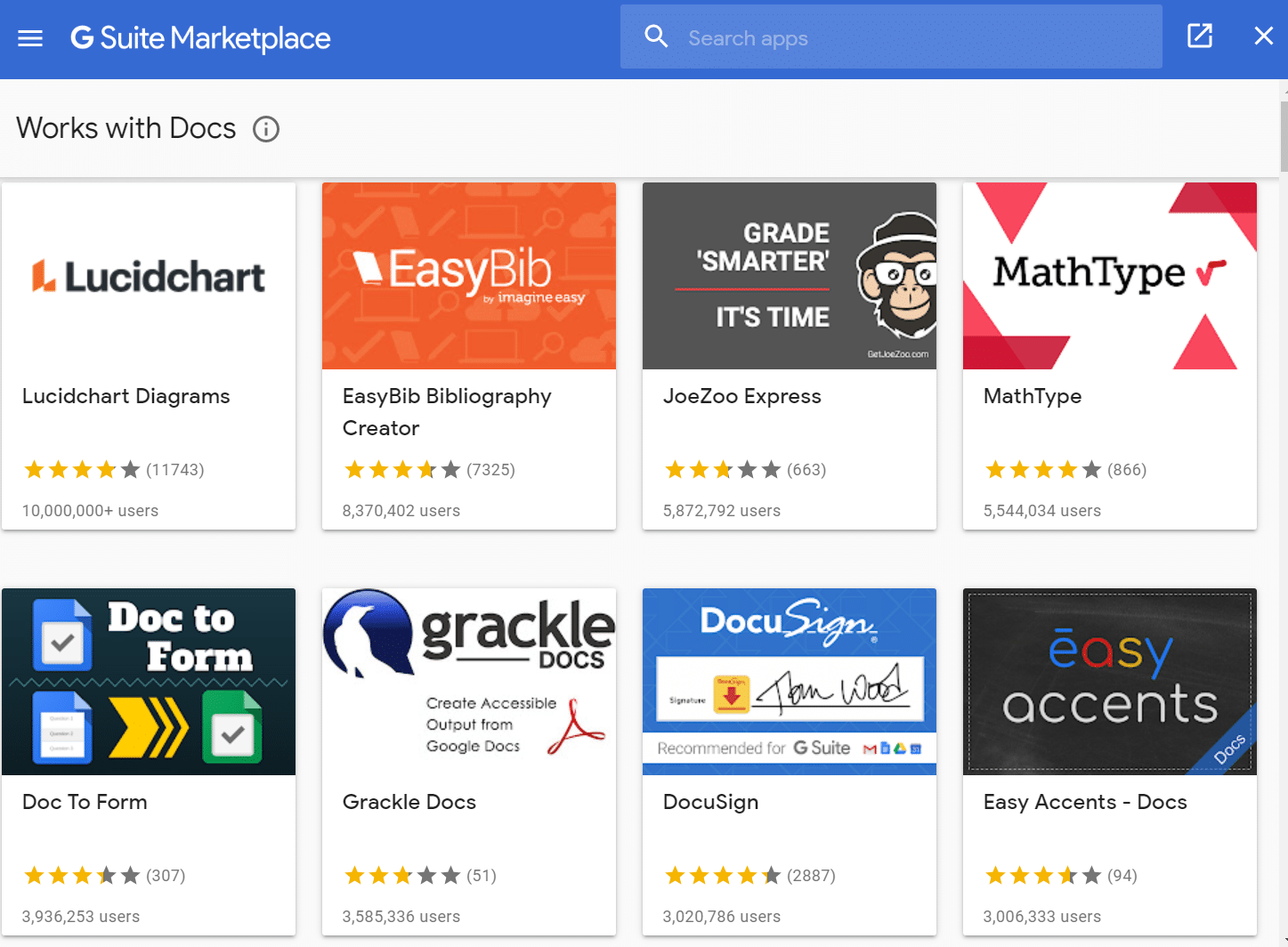The image size is (1288, 947).
Task: Select the DocuSign signature banner image
Action: tap(790, 682)
